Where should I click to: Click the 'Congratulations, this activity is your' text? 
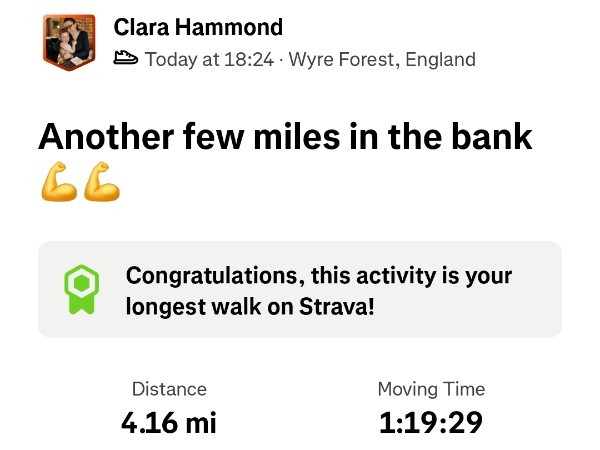click(317, 275)
